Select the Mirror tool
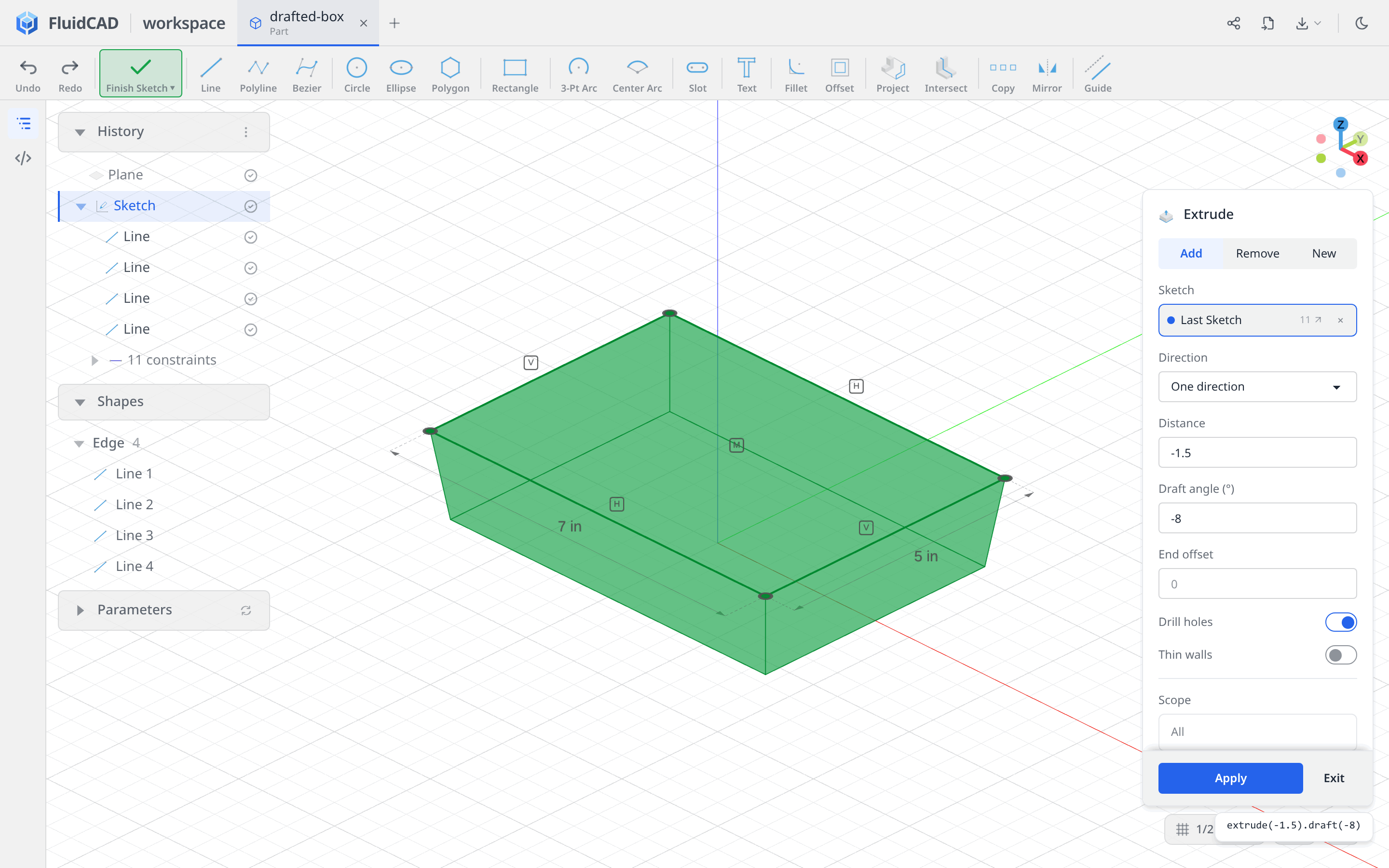 click(x=1047, y=75)
